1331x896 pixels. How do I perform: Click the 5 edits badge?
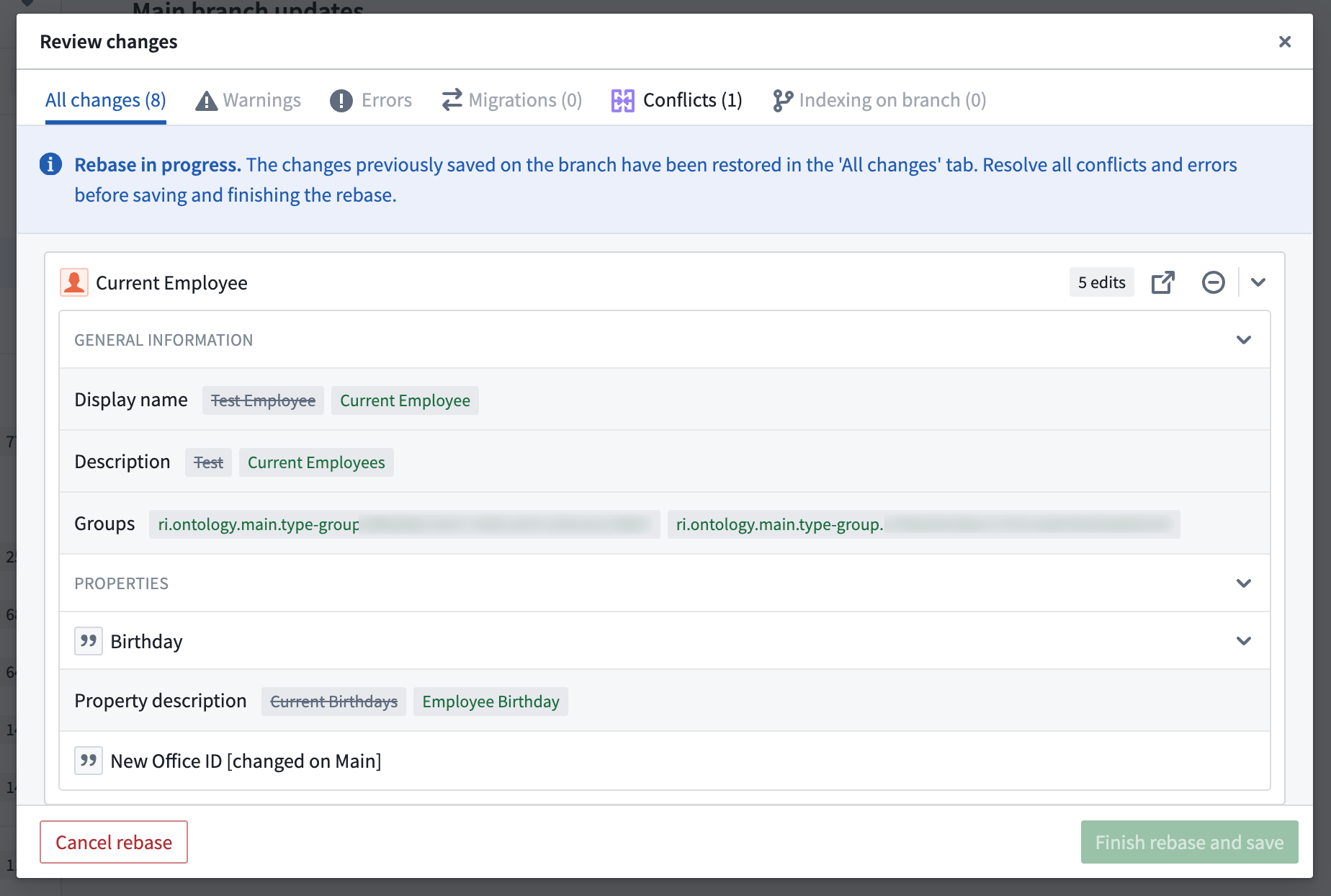pyautogui.click(x=1101, y=282)
